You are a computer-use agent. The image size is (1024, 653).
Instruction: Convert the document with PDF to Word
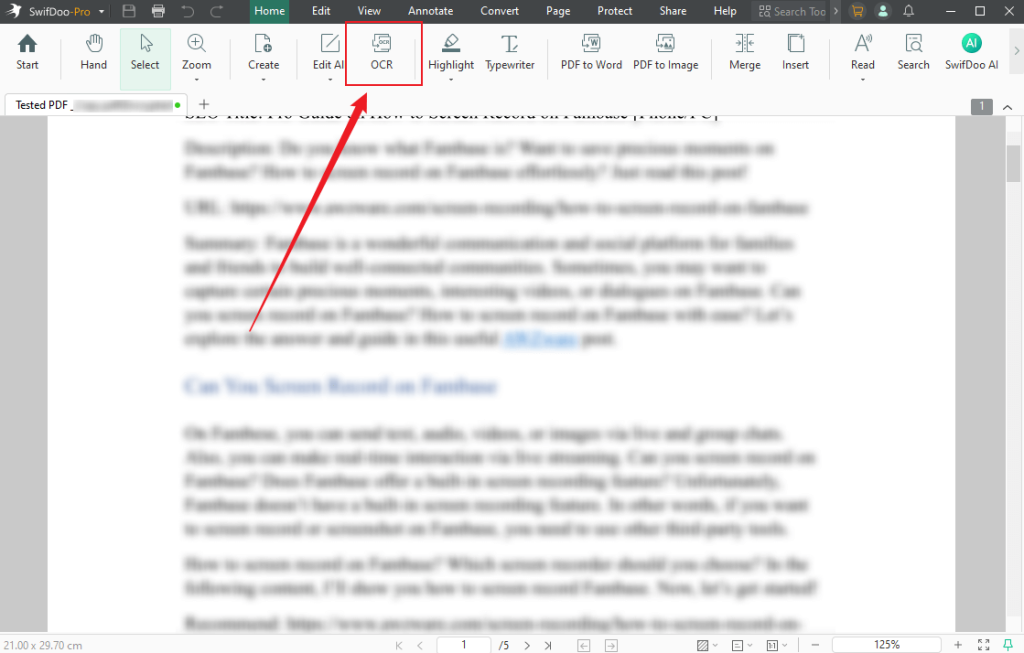(590, 52)
